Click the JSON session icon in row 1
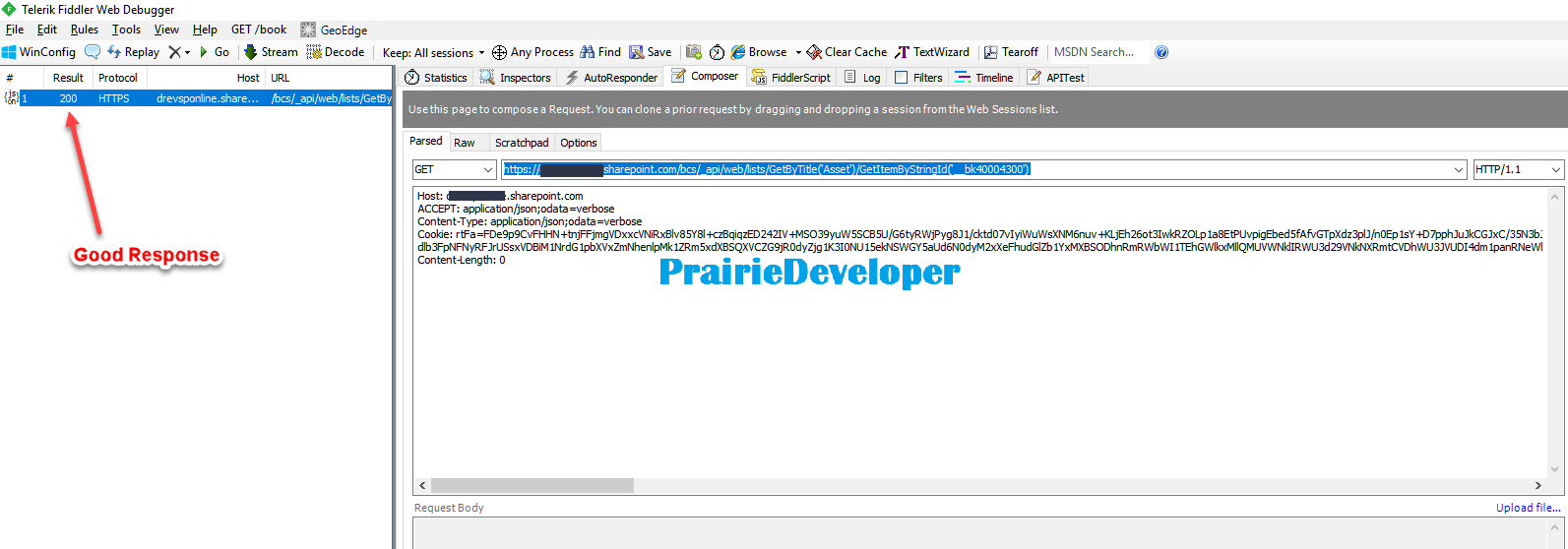 [x=11, y=97]
